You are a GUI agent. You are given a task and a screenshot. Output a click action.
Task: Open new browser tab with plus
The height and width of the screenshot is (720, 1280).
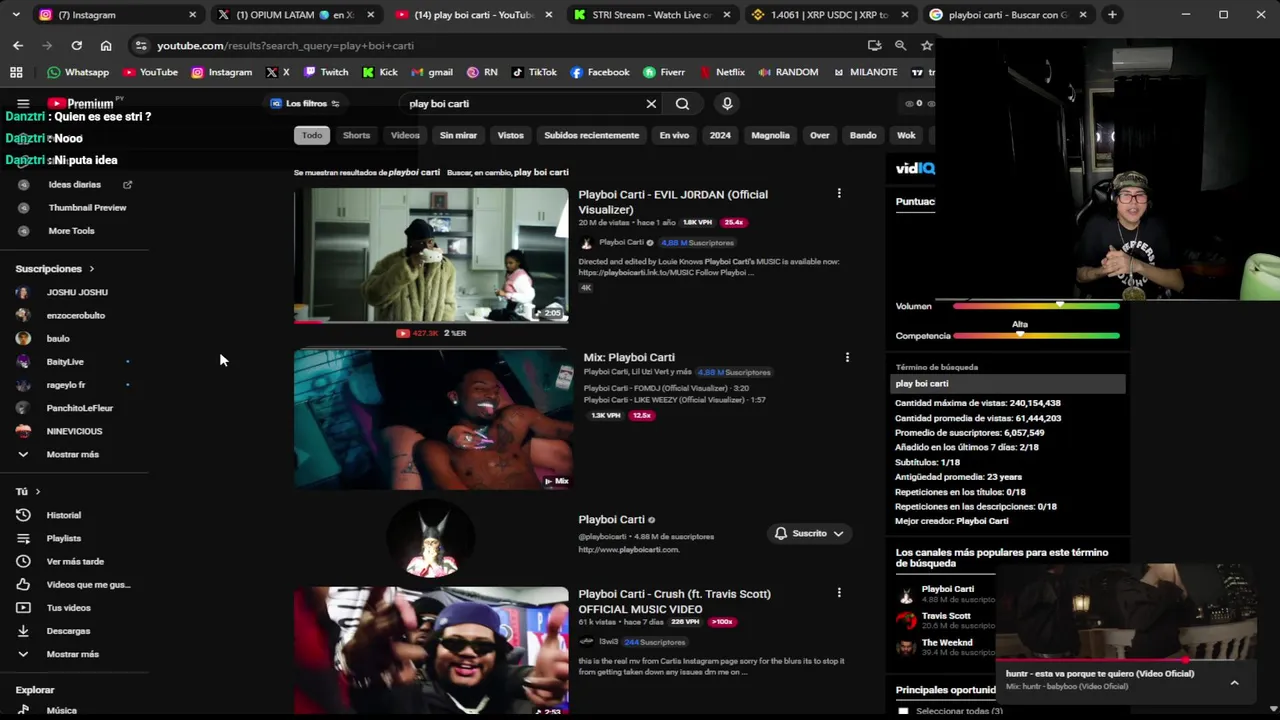(x=1112, y=15)
